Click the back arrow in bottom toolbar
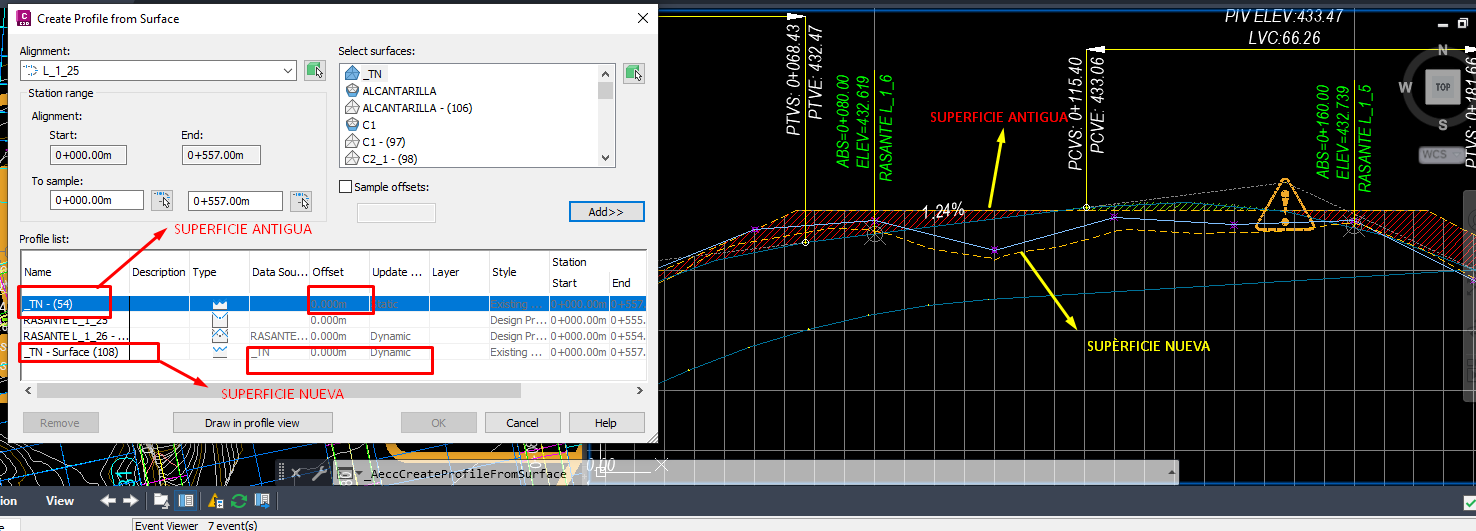Image resolution: width=1476 pixels, height=531 pixels. [x=108, y=501]
